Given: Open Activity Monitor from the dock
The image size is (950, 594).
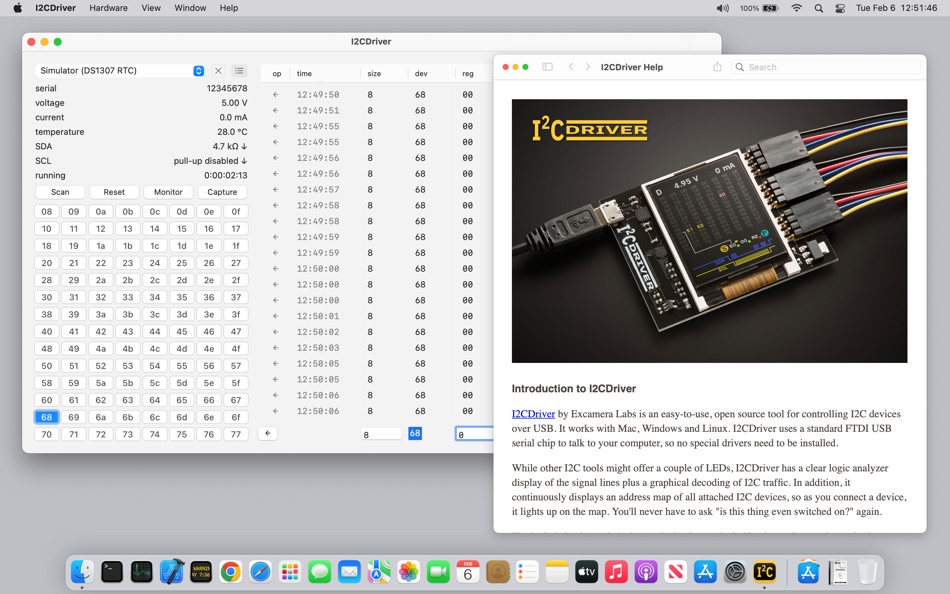Looking at the screenshot, I should point(142,572).
